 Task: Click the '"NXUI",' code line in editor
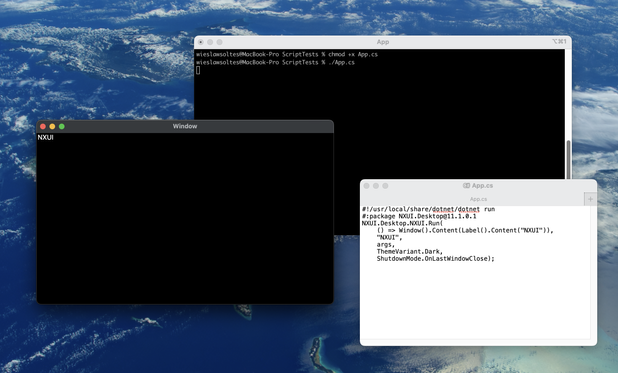click(389, 238)
